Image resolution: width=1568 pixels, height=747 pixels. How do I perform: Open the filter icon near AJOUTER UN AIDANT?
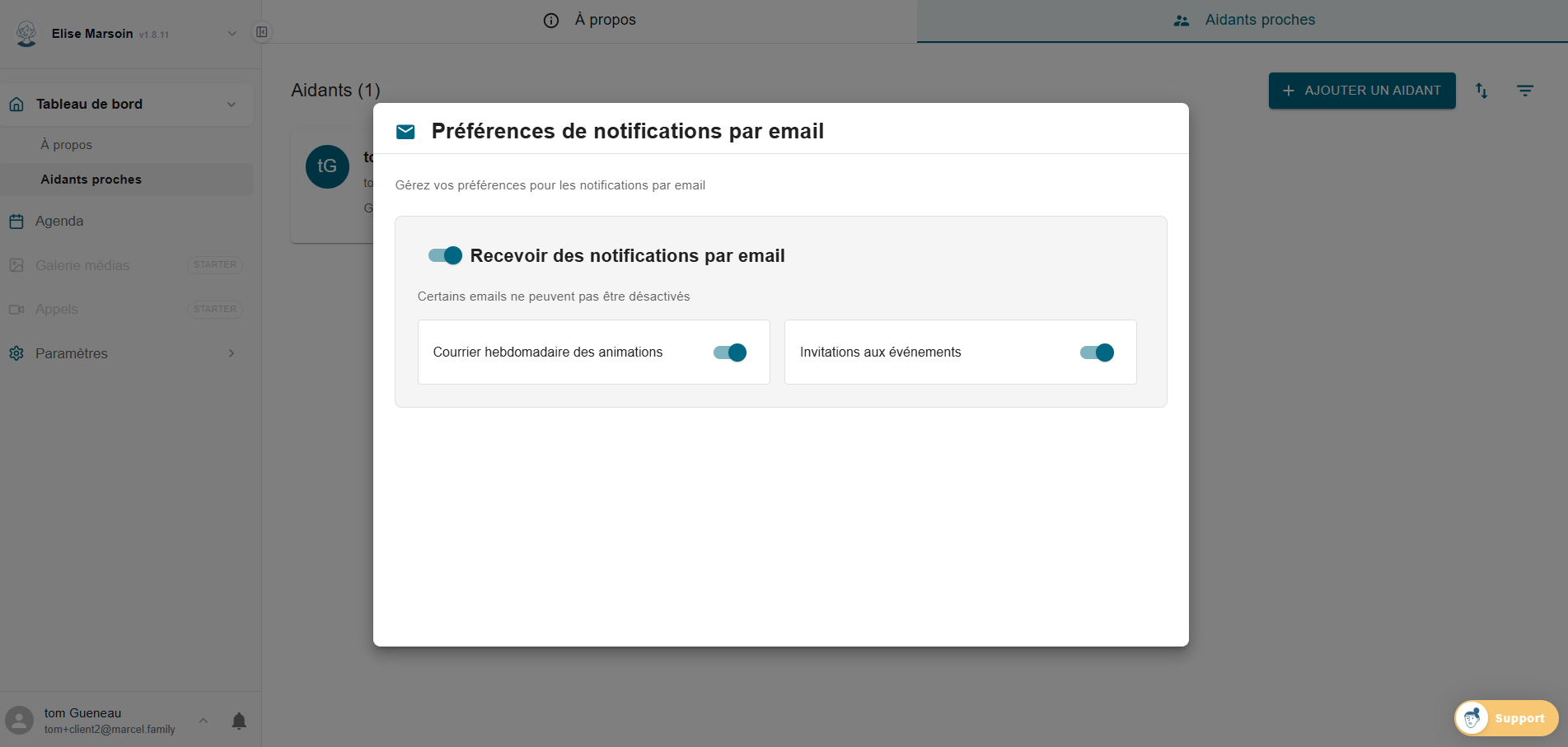[x=1525, y=91]
